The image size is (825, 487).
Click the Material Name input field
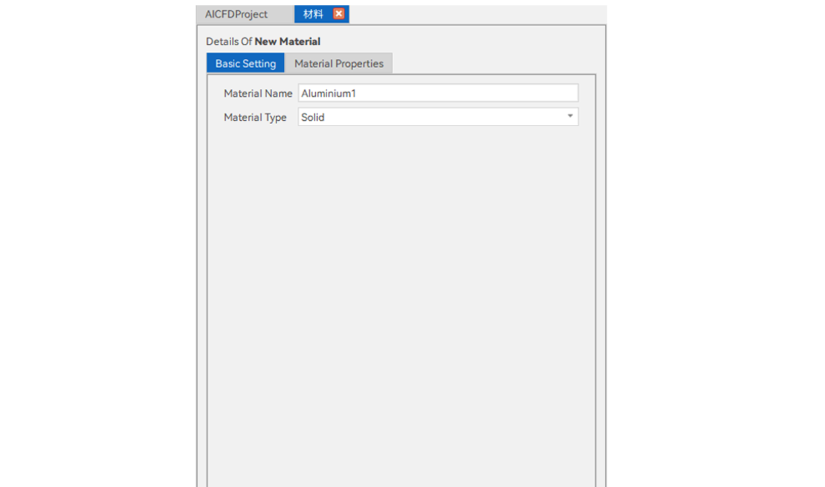pyautogui.click(x=438, y=93)
